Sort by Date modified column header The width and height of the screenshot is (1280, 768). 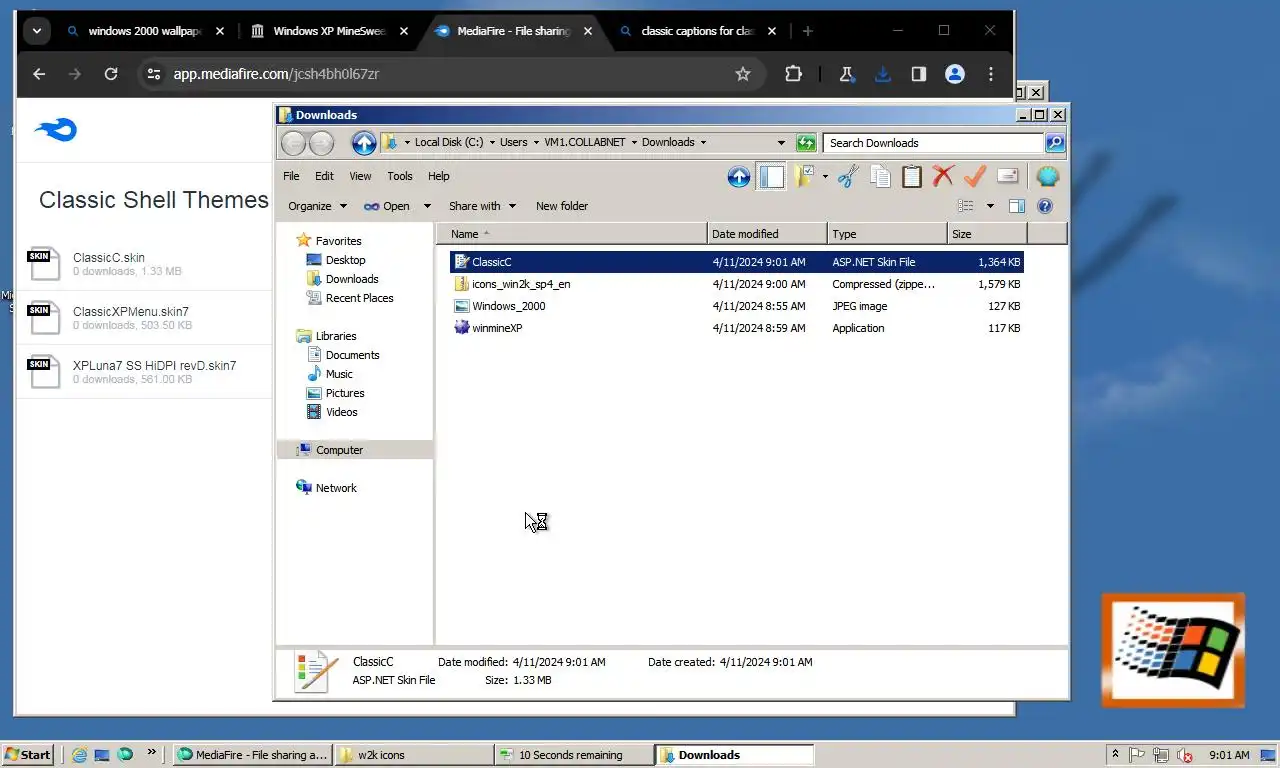767,234
